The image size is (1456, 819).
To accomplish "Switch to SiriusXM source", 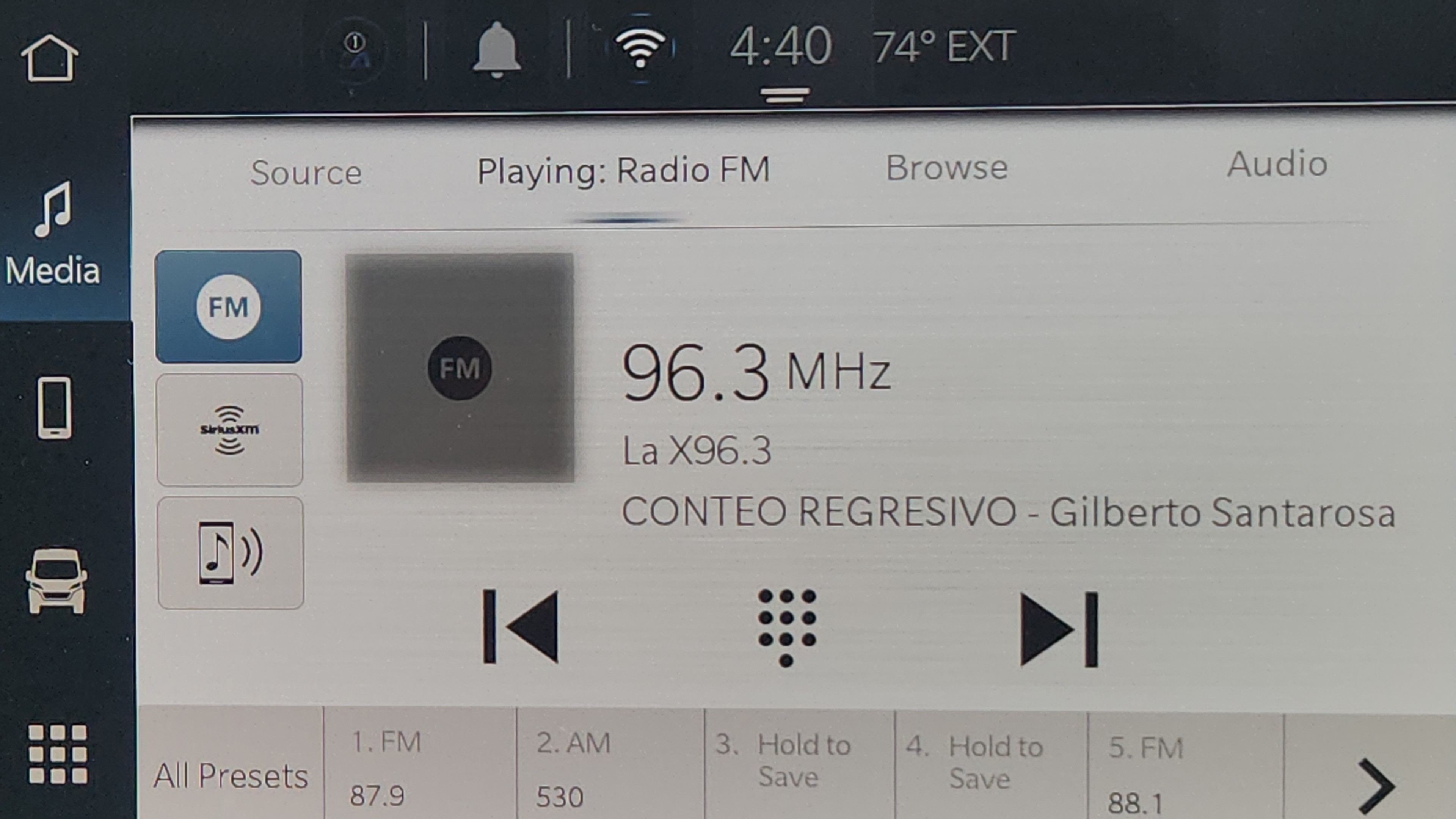I will click(229, 430).
